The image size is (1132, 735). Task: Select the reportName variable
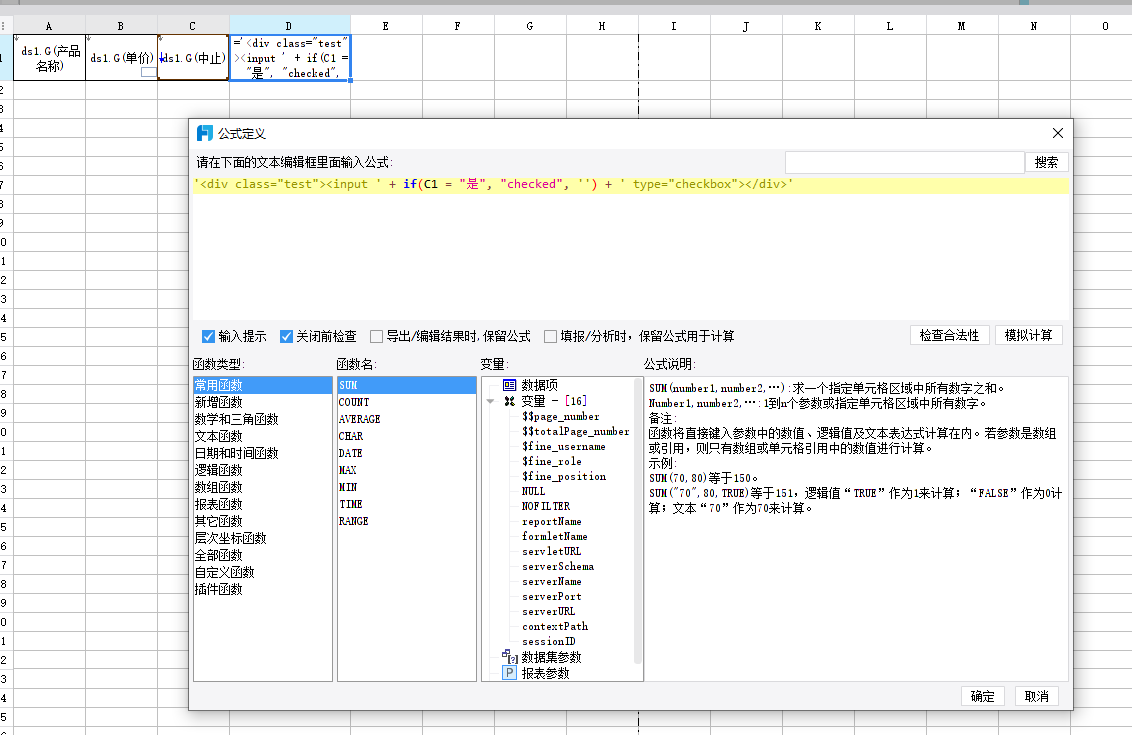(x=552, y=521)
